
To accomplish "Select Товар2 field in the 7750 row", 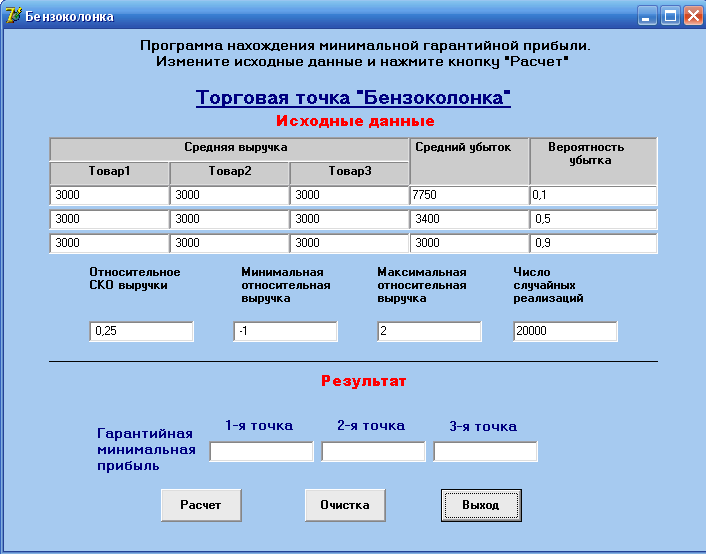I will pos(230,195).
